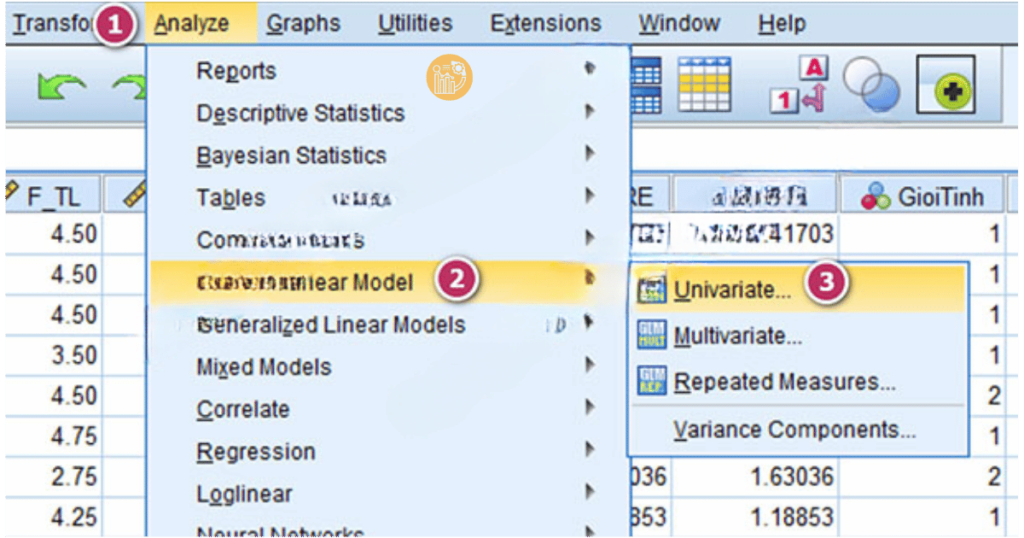Choose Variance Components option
The width and height of the screenshot is (1024, 538).
point(794,430)
